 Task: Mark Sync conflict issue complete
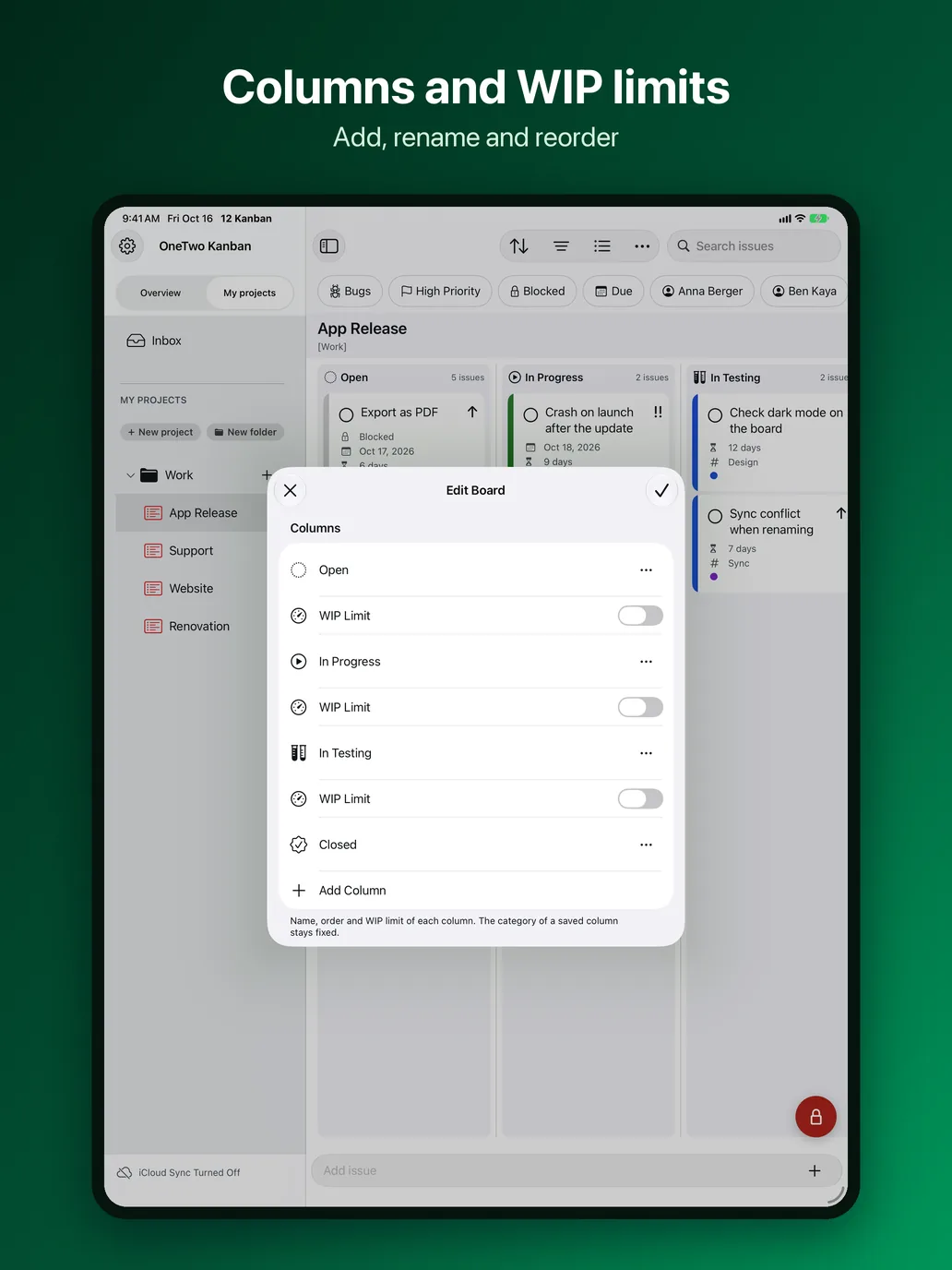715,517
